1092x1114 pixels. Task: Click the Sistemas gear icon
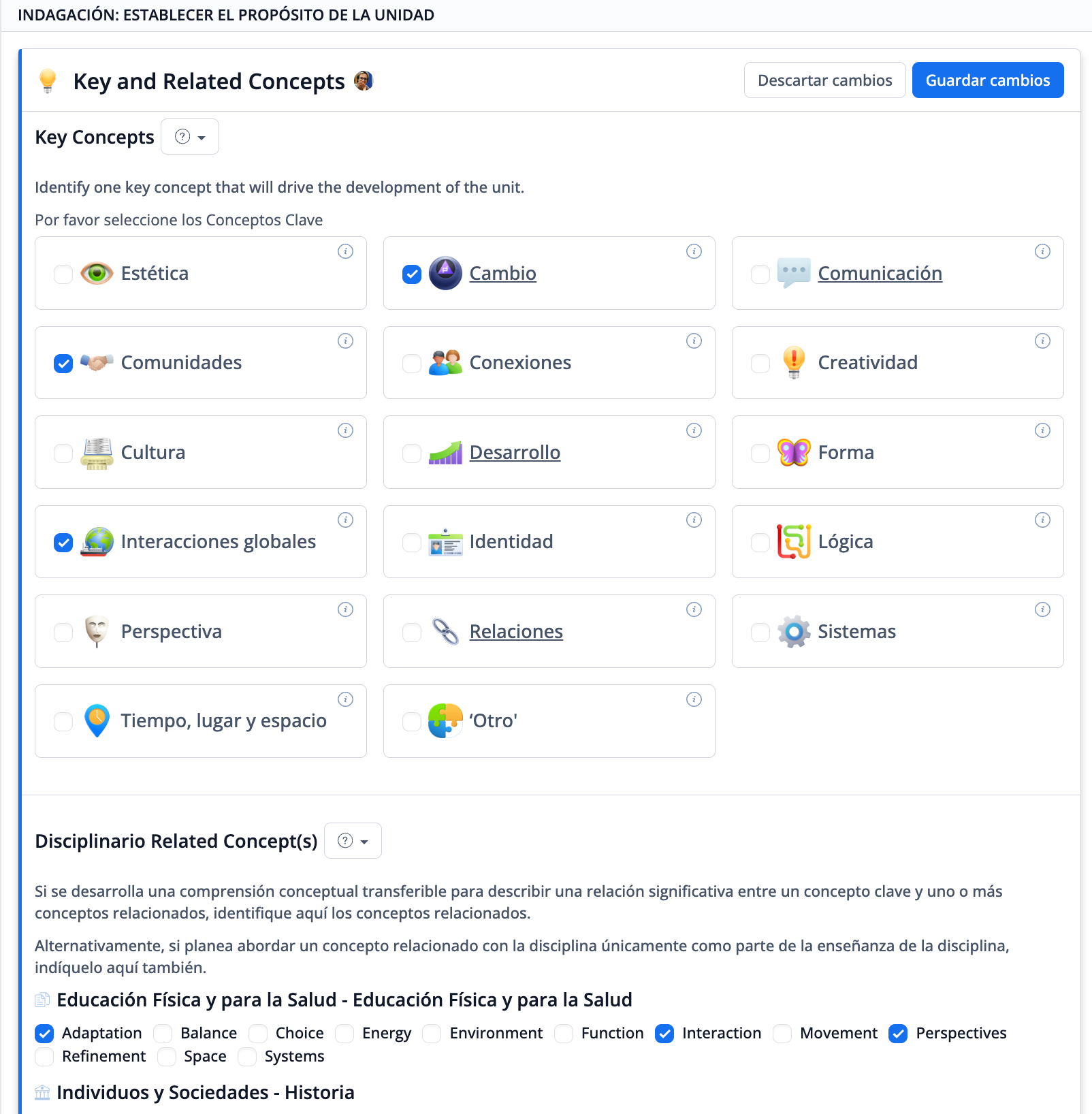pyautogui.click(x=794, y=632)
